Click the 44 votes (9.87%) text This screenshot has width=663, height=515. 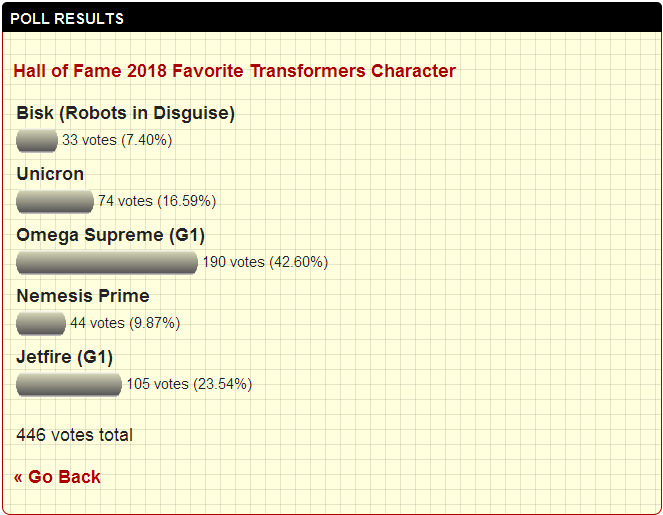(125, 323)
